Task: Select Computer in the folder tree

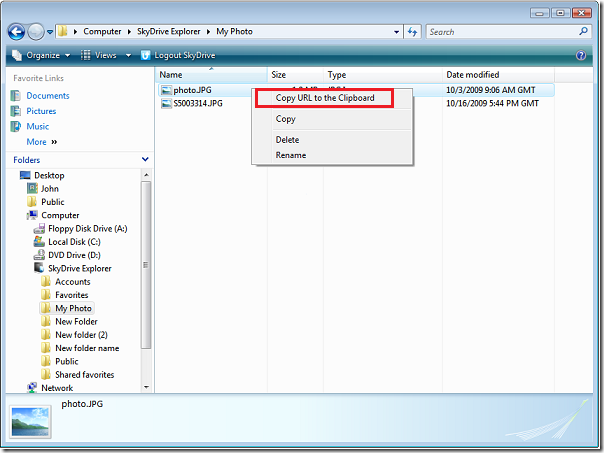Action: (x=60, y=215)
